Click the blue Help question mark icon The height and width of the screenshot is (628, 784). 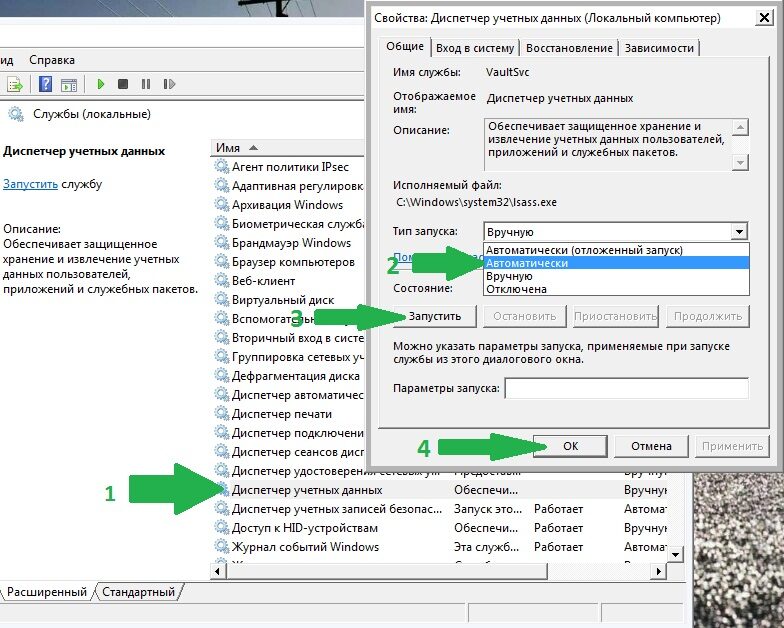tap(45, 85)
